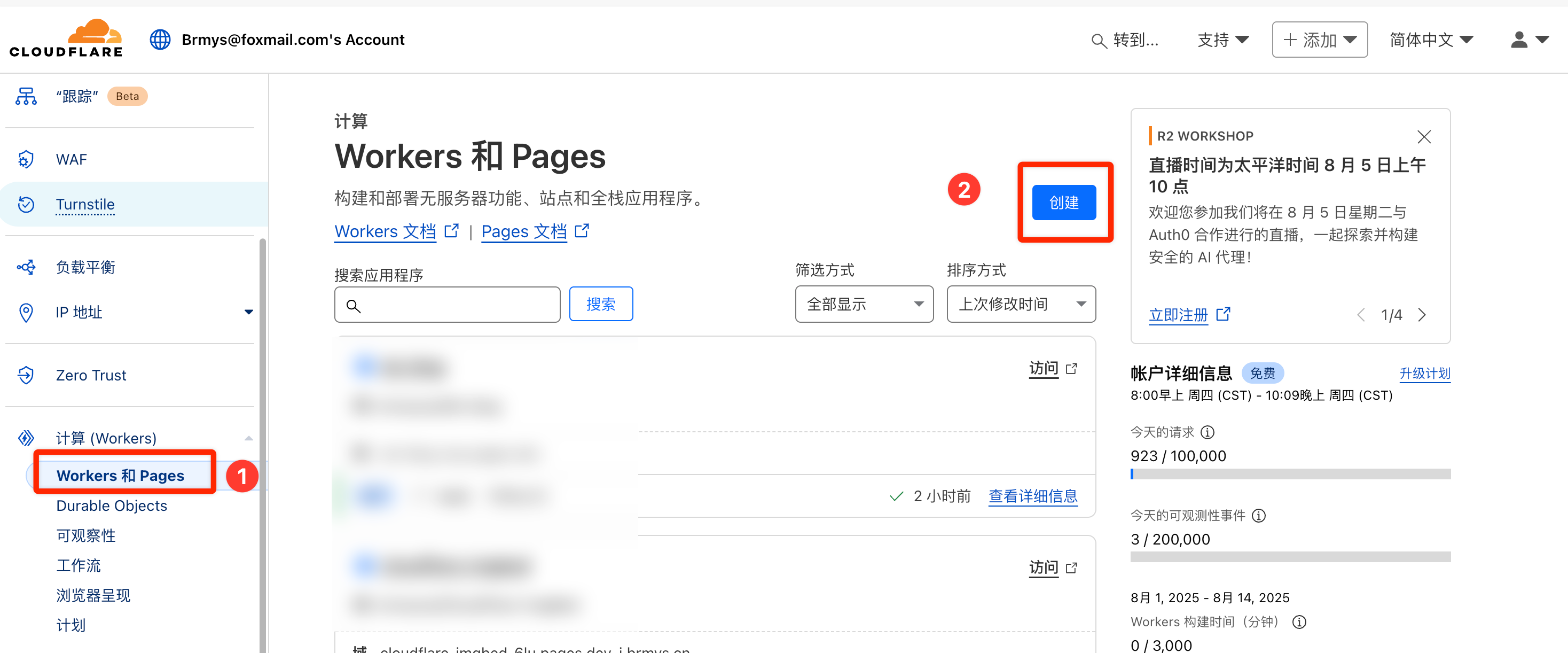Image resolution: width=1568 pixels, height=653 pixels.
Task: Open the user profile icon menu
Action: 1529,40
